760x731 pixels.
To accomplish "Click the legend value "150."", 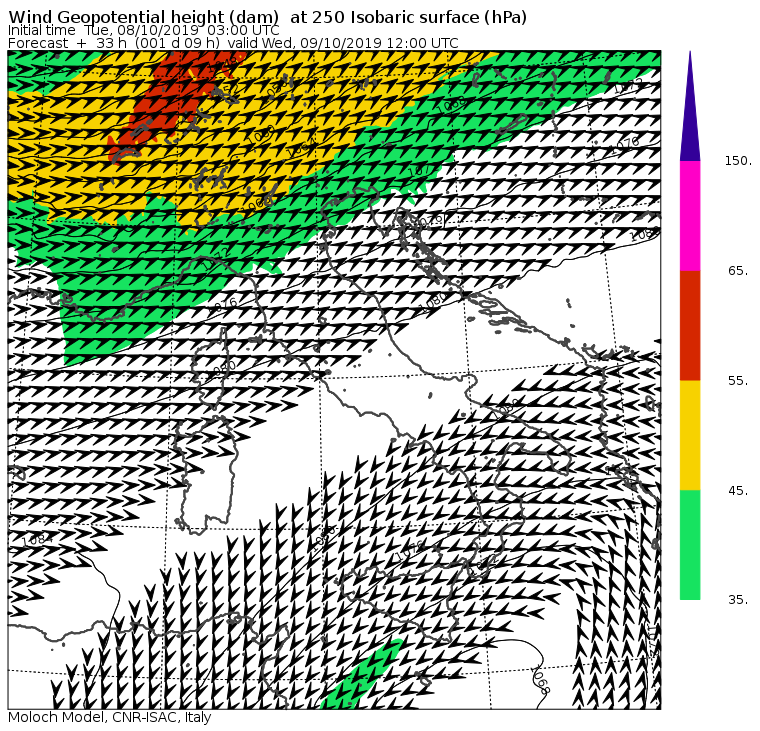I will 738,161.
